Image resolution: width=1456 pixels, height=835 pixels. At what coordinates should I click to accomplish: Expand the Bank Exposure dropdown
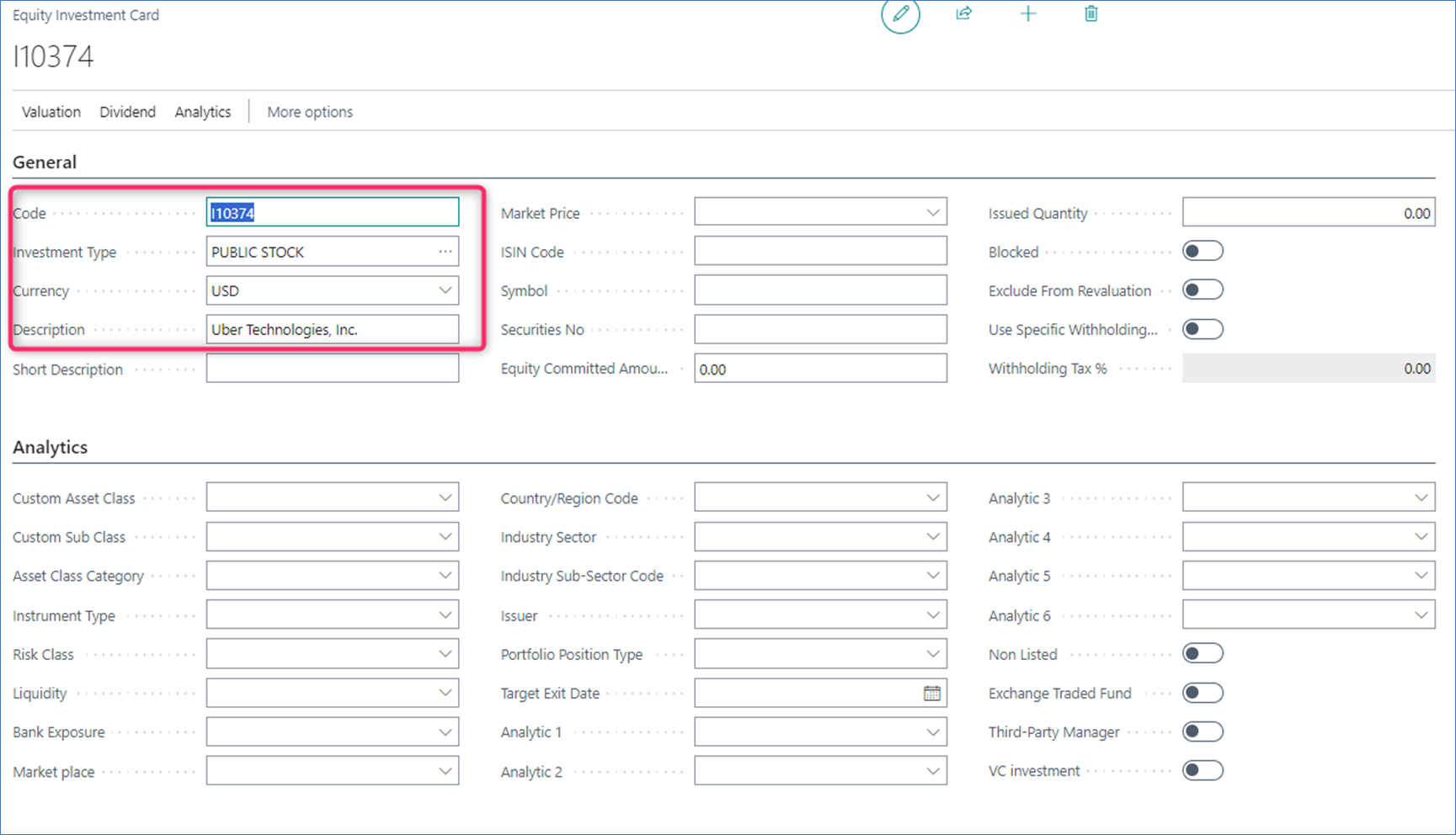[x=445, y=732]
